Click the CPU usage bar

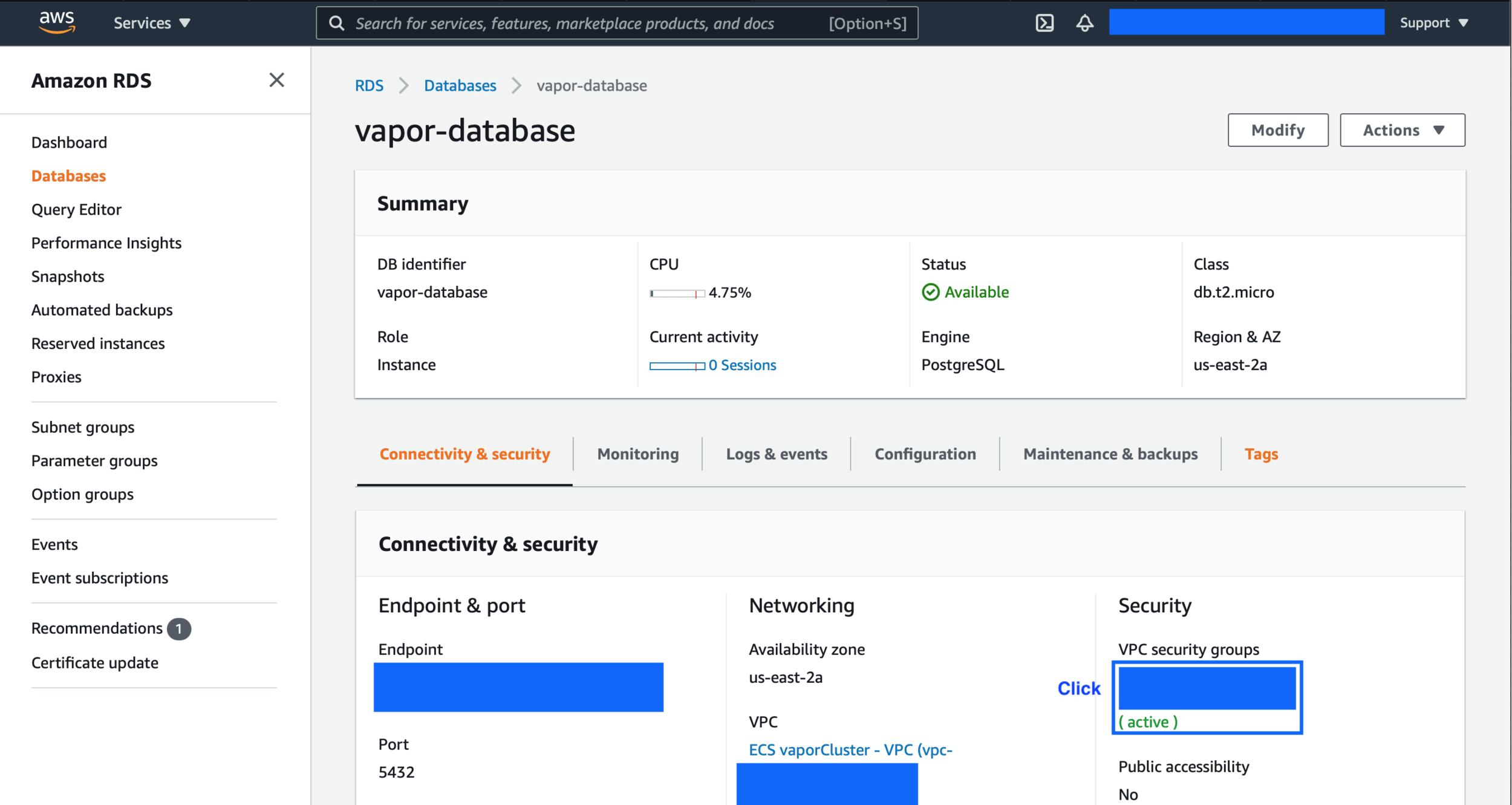click(x=677, y=293)
